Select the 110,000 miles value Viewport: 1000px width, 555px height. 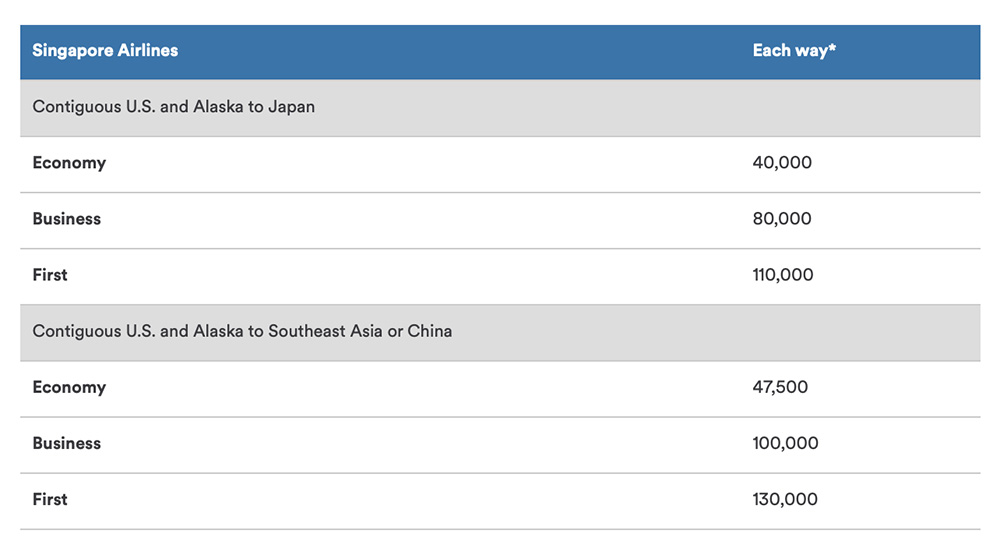pos(783,275)
